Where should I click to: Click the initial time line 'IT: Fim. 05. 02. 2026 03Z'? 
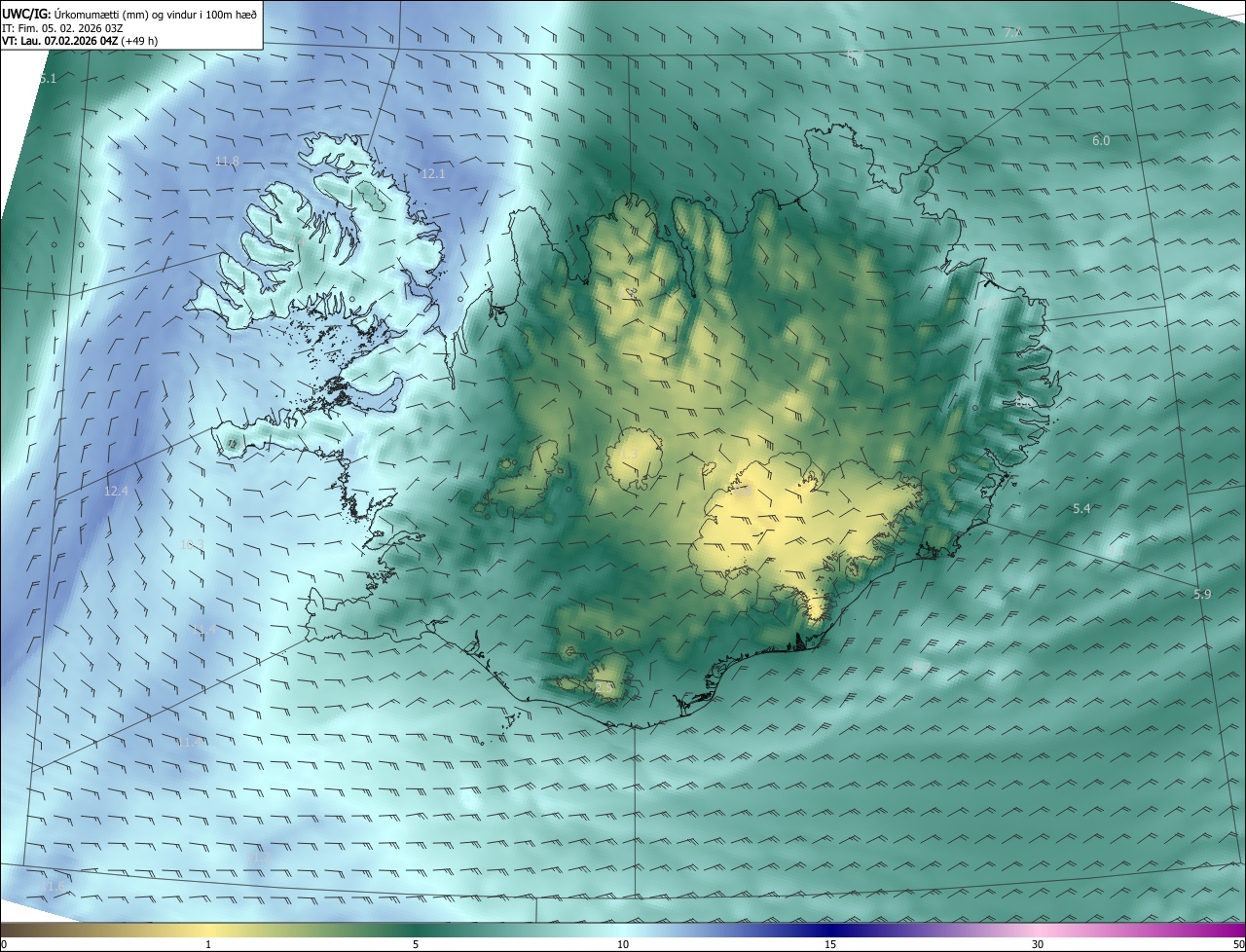62,27
